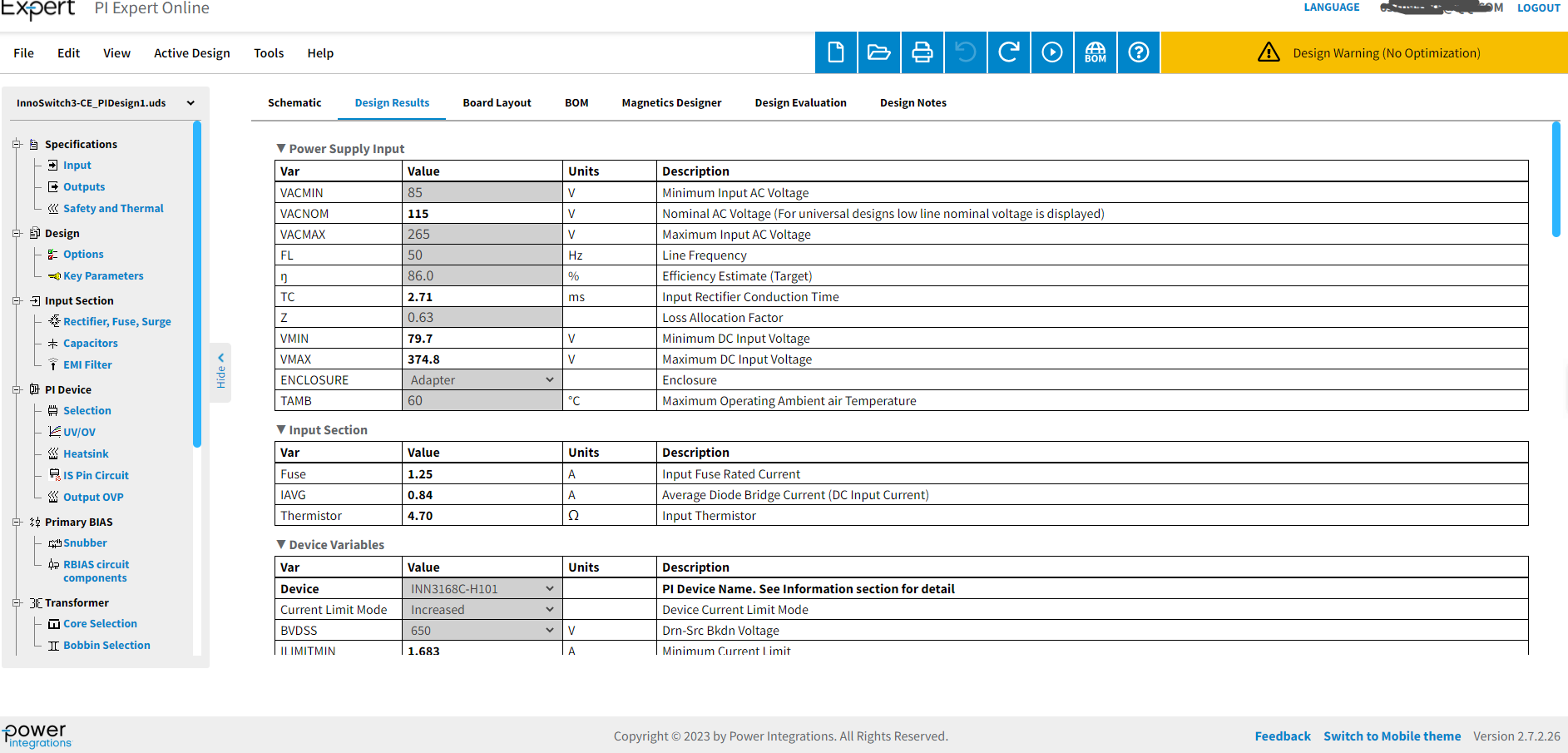Open the BVDSS 650 dropdown
This screenshot has height=753, width=1568.
(x=482, y=630)
